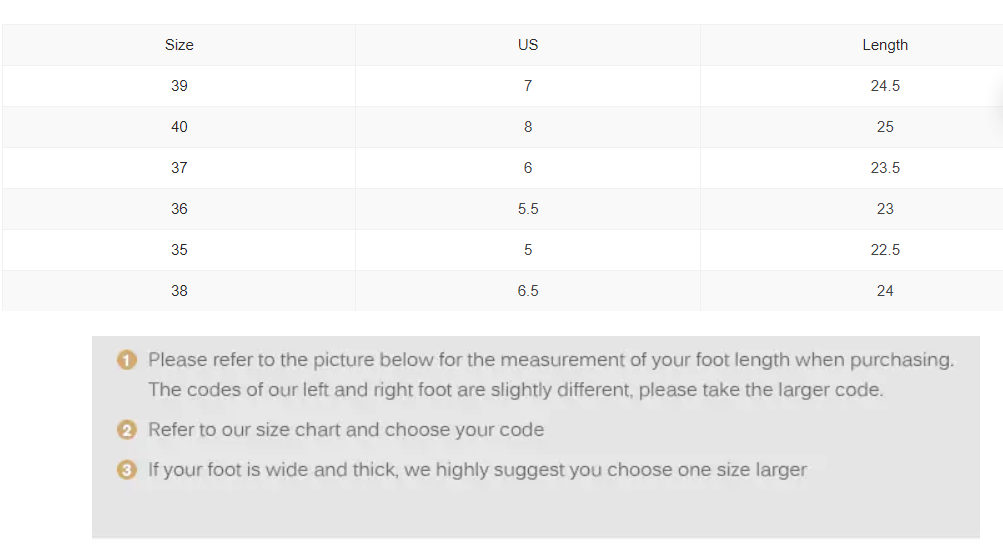
Task: Click the 23.5 length cell
Action: (x=885, y=168)
